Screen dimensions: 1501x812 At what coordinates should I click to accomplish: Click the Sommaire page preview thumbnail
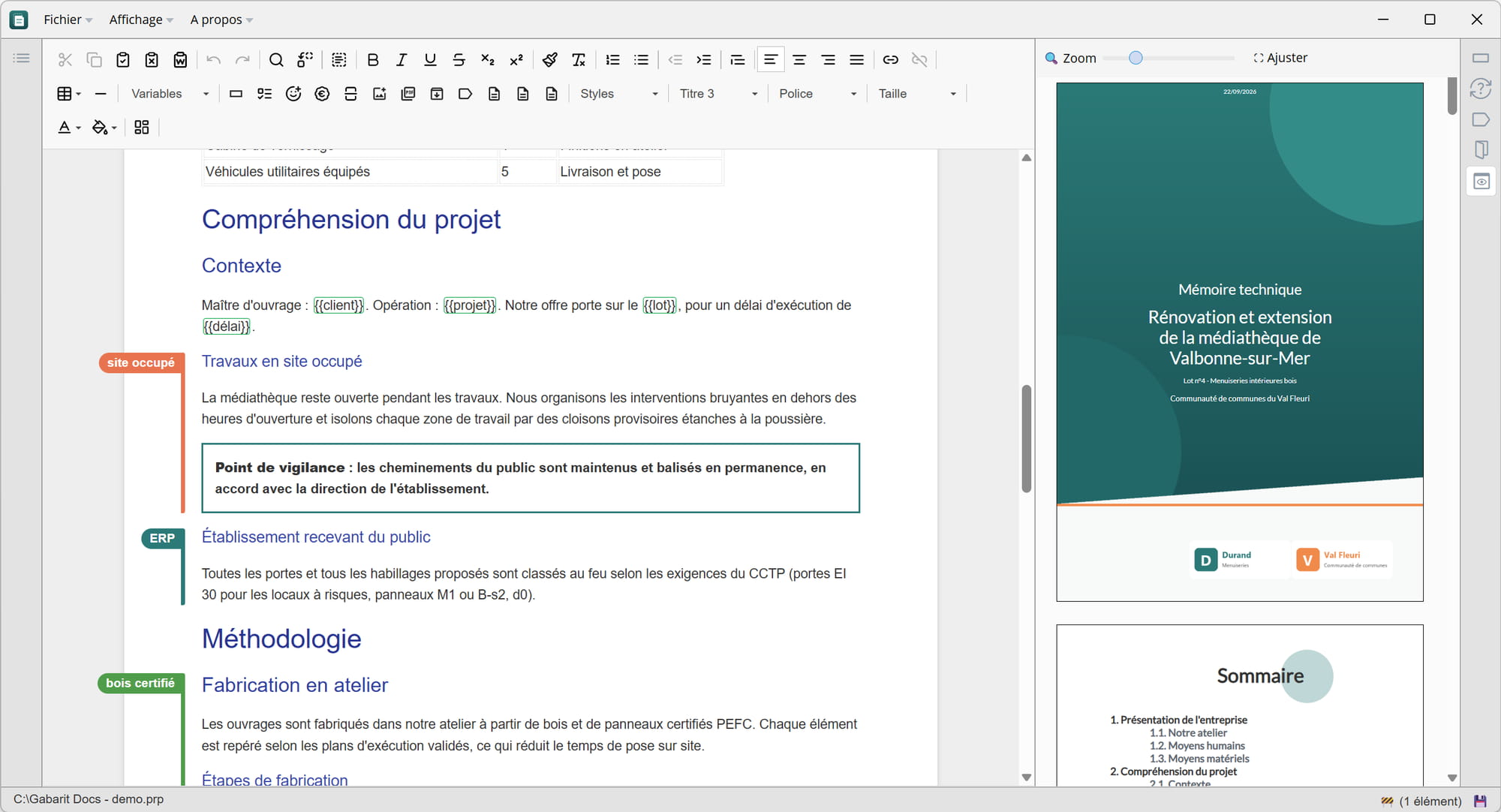click(1240, 705)
